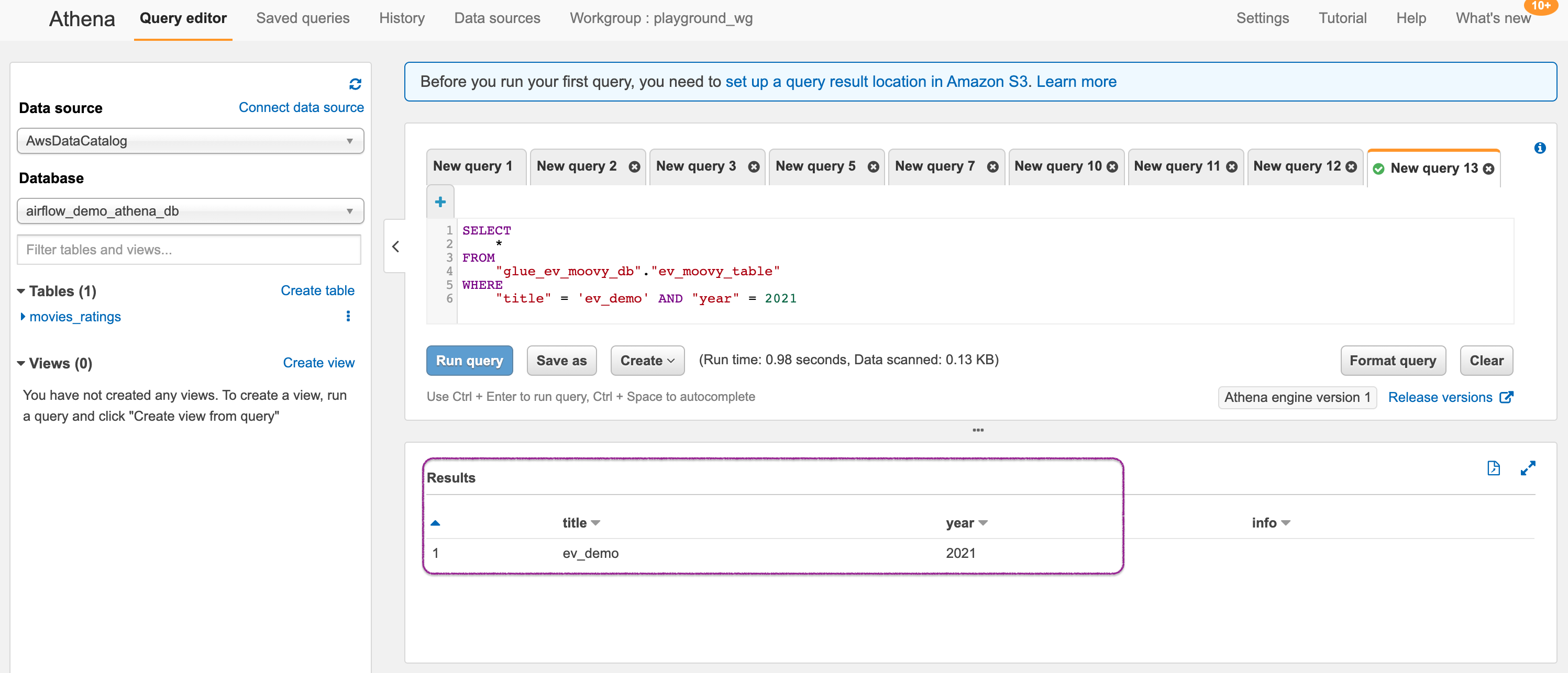Select the Saved queries tab
This screenshot has height=673, width=1568.
(x=302, y=18)
